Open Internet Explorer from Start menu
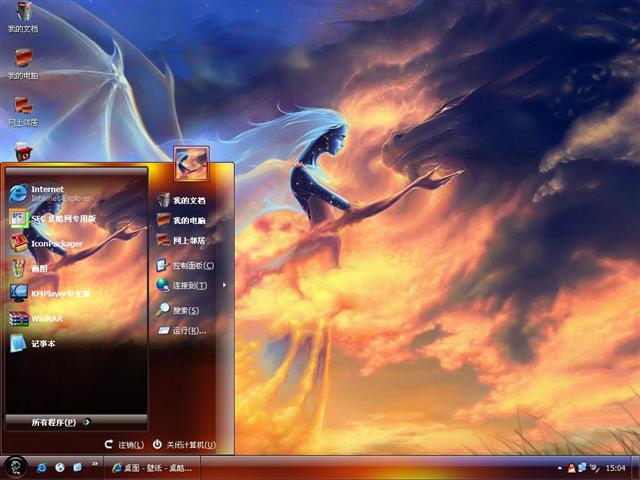 77,193
